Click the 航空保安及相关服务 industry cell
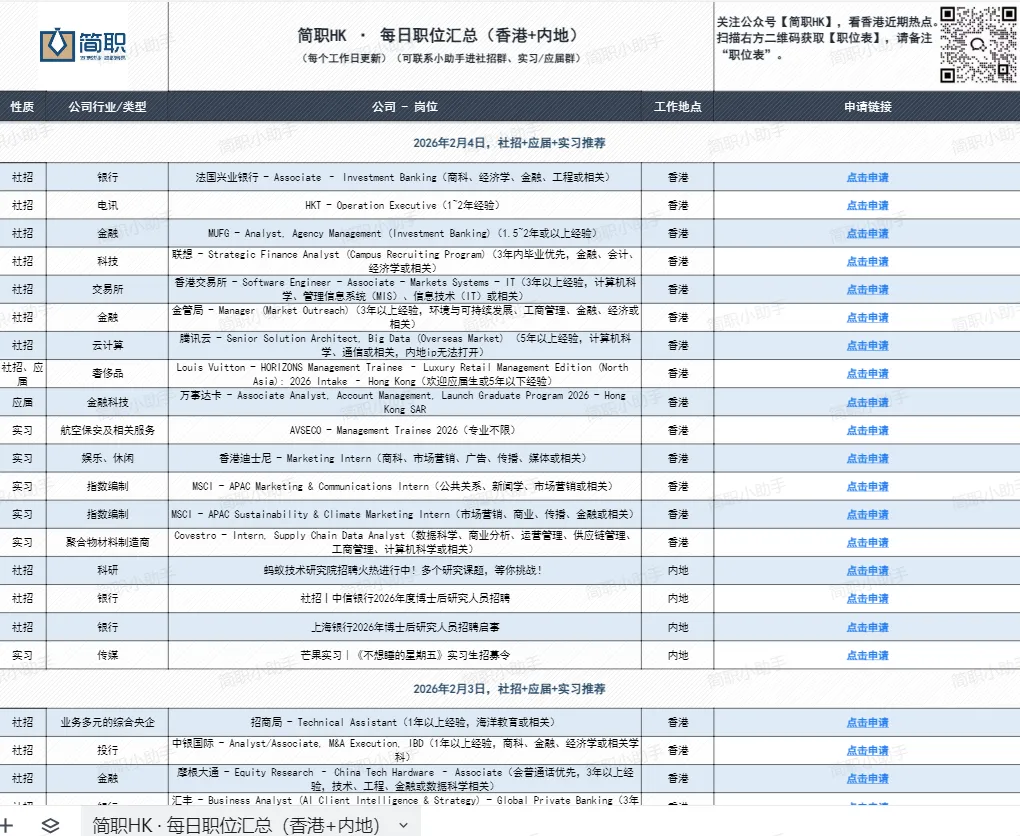The height and width of the screenshot is (836, 1020). (x=107, y=430)
